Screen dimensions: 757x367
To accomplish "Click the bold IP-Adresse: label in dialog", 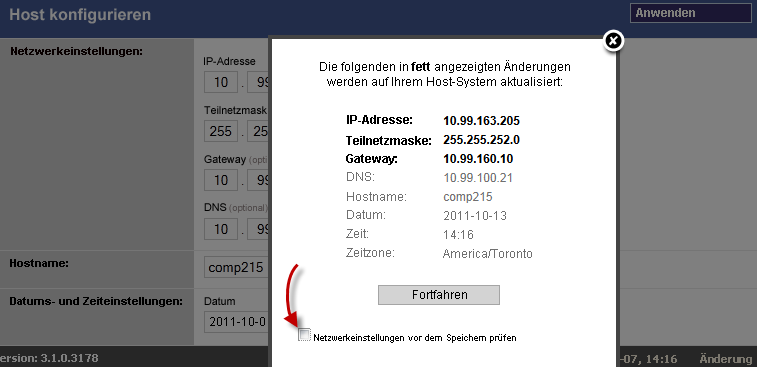I will click(379, 119).
